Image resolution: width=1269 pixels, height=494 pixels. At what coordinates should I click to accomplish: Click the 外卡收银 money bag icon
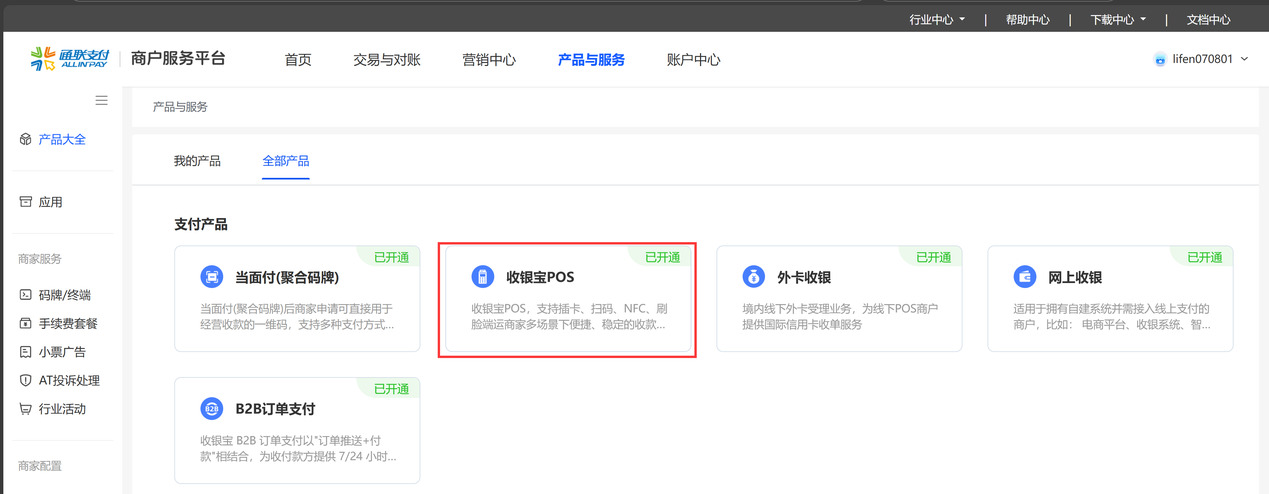[x=753, y=277]
